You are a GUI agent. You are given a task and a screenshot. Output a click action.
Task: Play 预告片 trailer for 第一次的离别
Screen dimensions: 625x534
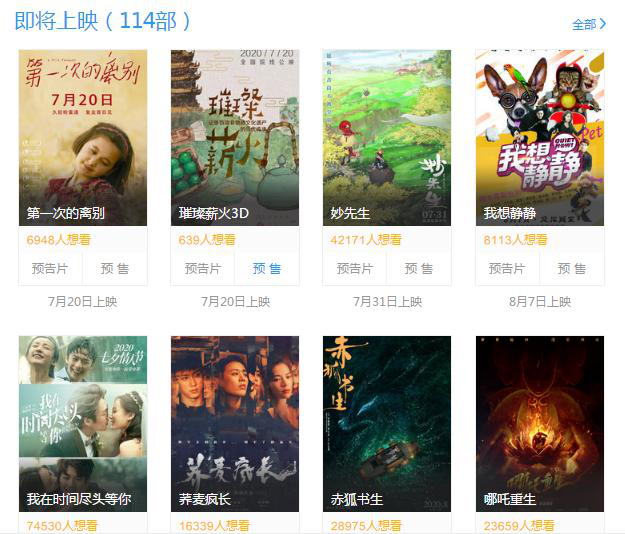[50, 269]
